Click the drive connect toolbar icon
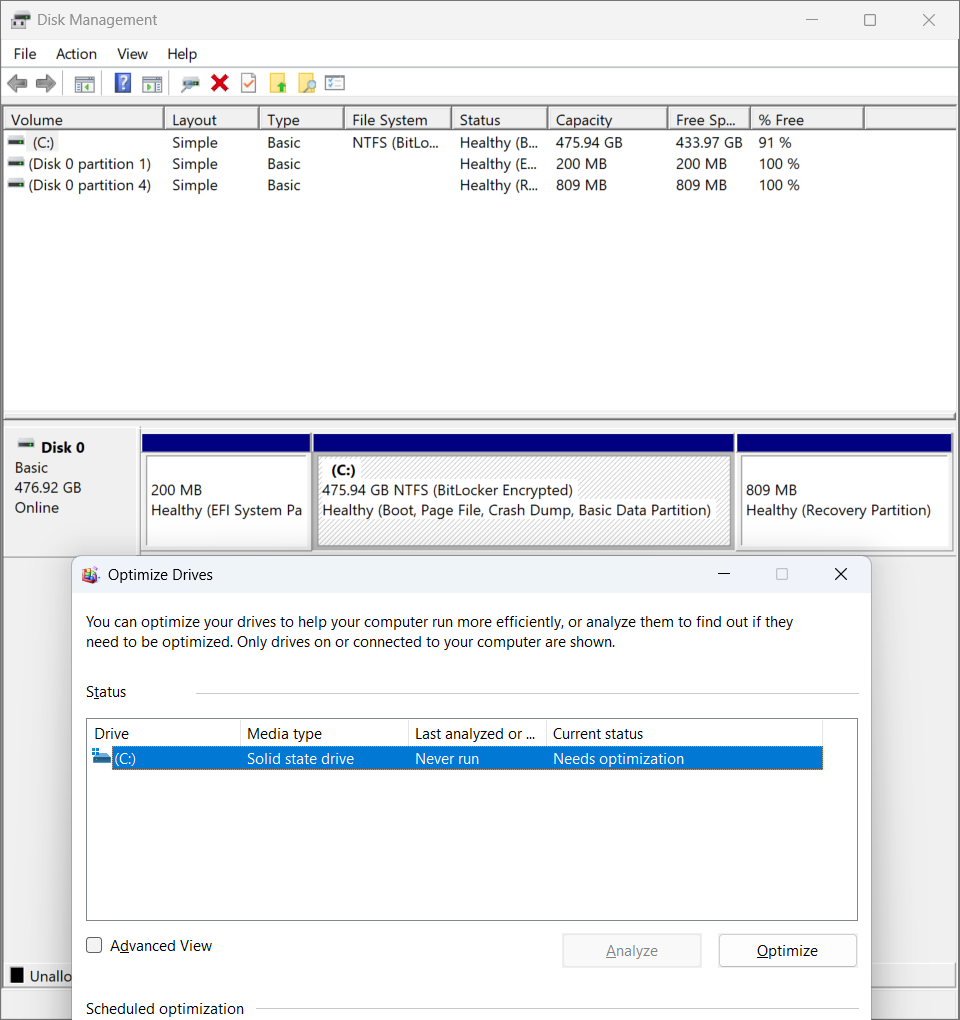 [190, 84]
